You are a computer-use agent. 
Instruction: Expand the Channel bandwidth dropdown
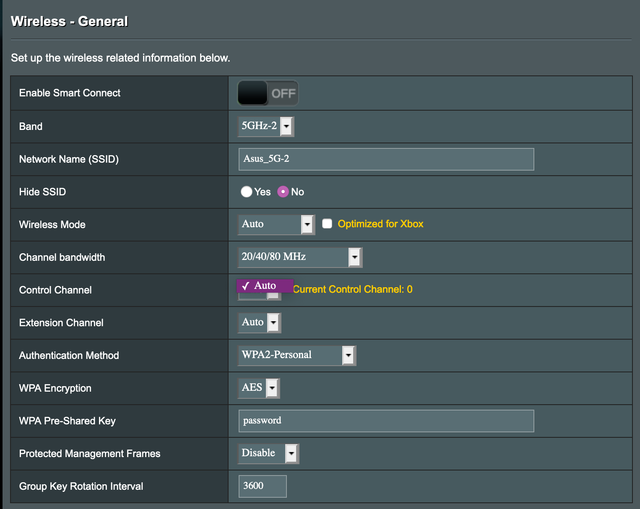pyautogui.click(x=300, y=257)
